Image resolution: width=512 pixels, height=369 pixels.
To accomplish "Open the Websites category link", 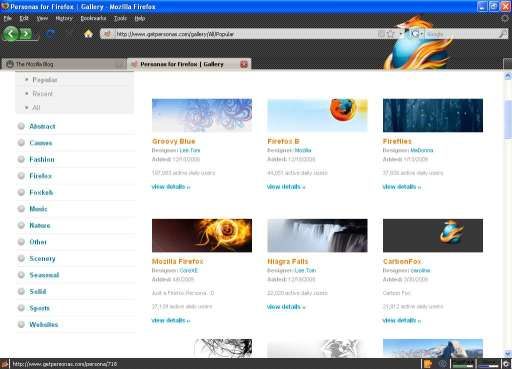I will (x=44, y=324).
